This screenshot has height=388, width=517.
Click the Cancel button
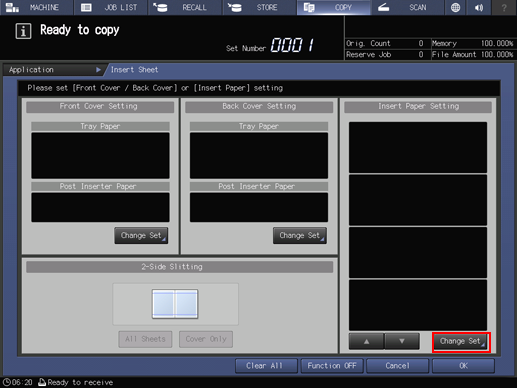point(397,366)
